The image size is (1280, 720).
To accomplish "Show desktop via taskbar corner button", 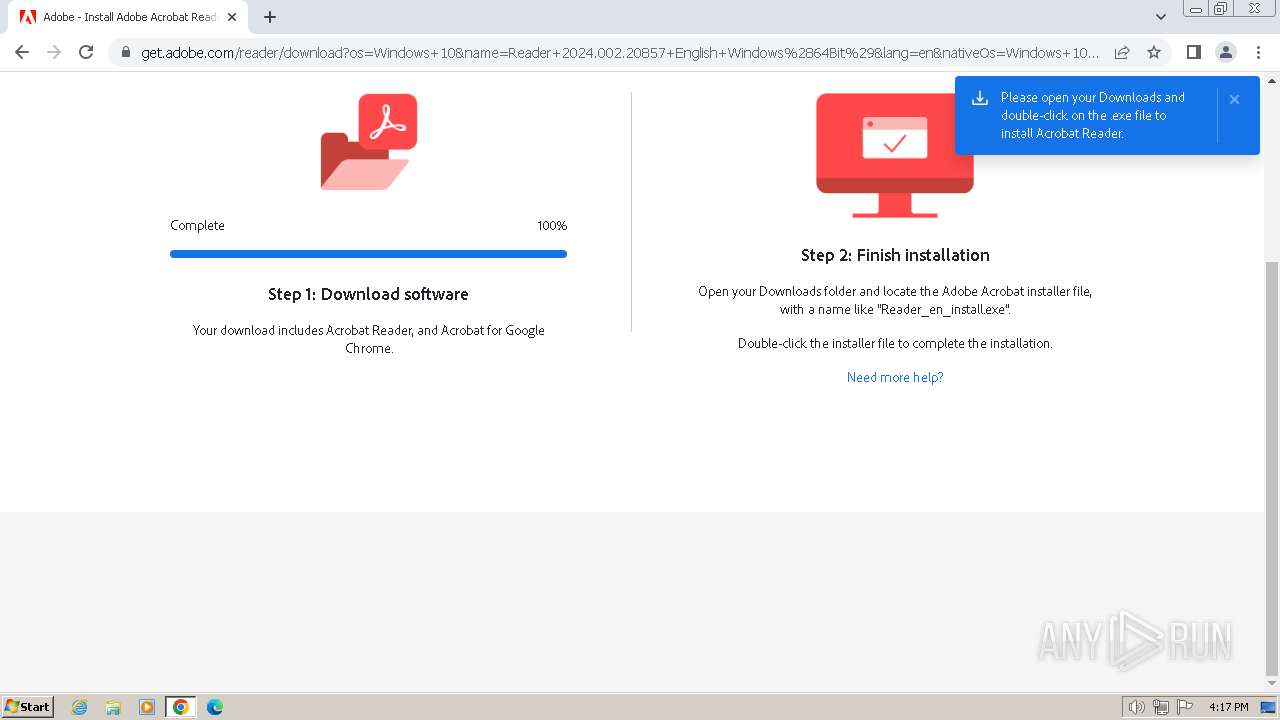I will (1268, 707).
